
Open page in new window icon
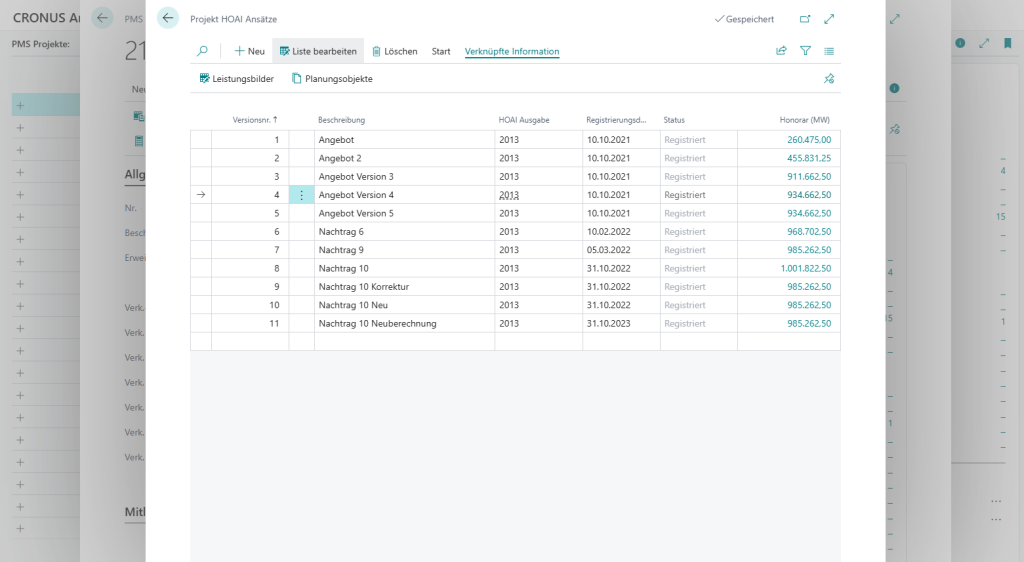point(805,19)
